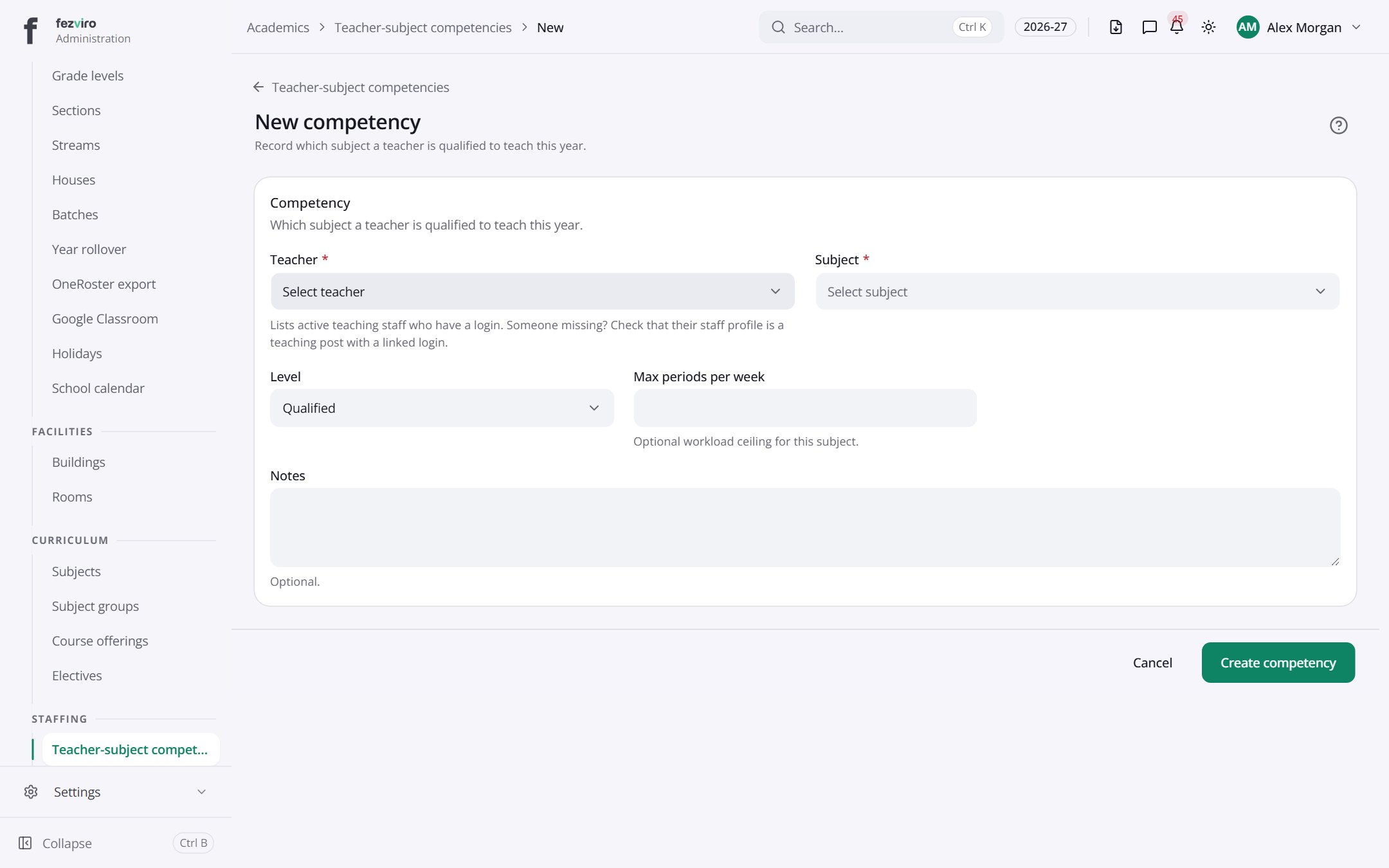Toggle the light/dark theme sun icon
The image size is (1389, 868).
click(x=1208, y=27)
